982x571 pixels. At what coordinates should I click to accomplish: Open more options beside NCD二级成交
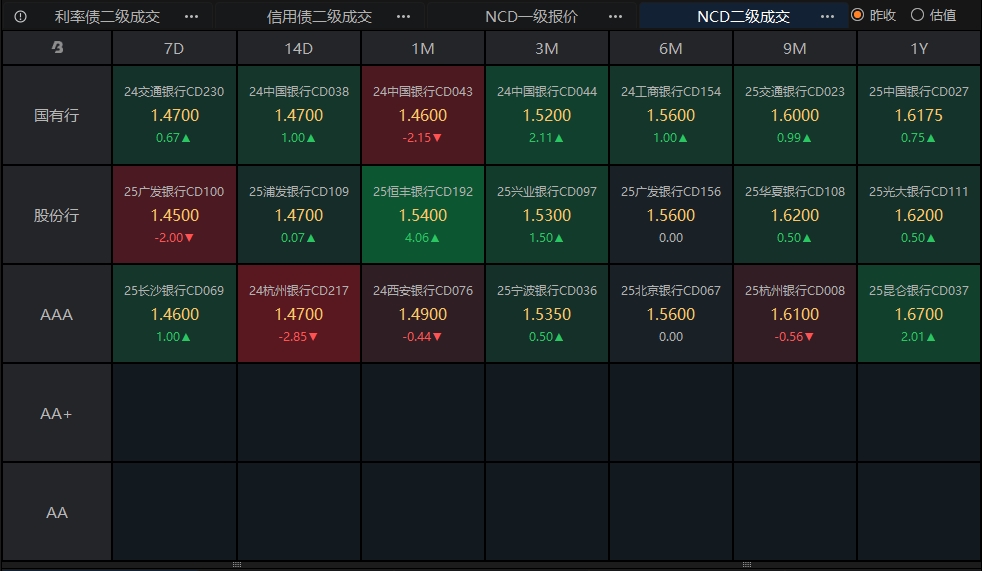coord(827,16)
